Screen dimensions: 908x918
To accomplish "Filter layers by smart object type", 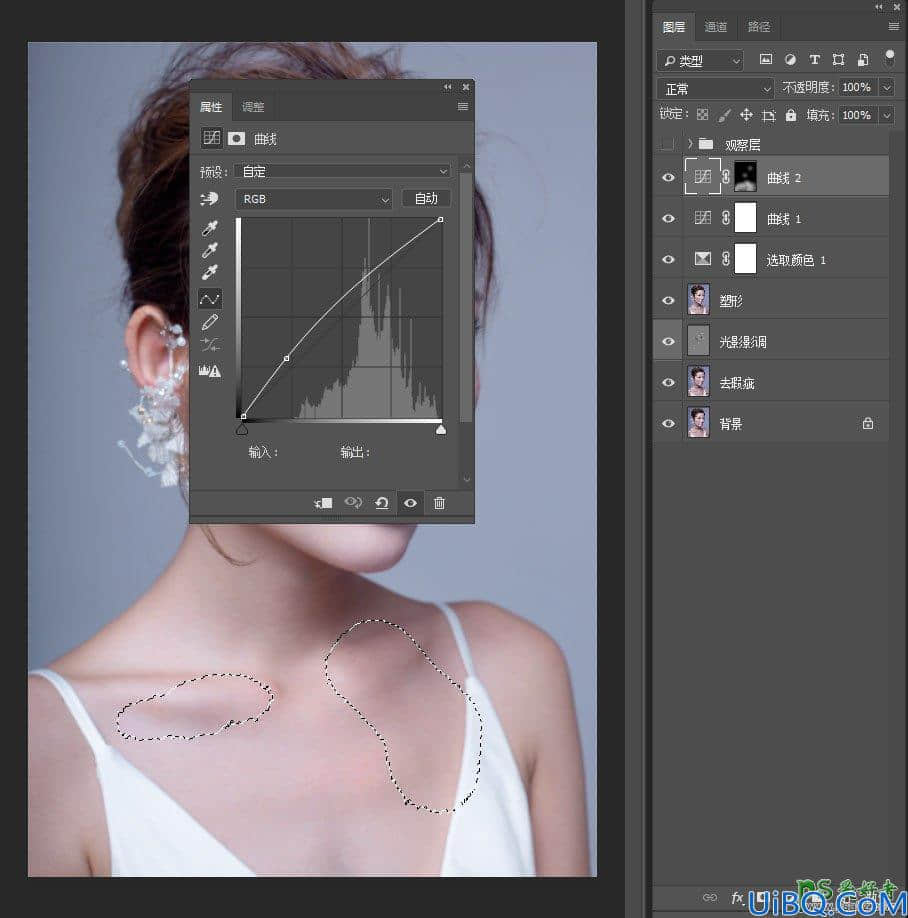I will tap(863, 59).
